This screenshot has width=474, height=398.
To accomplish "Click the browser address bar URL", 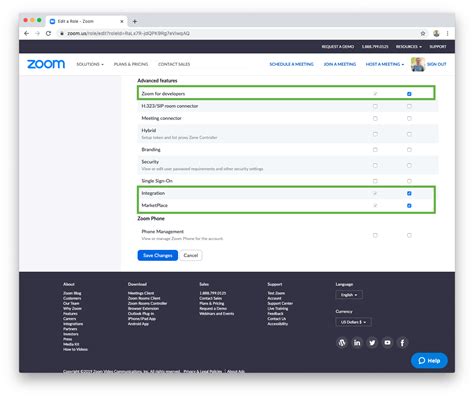I will 128,33.
